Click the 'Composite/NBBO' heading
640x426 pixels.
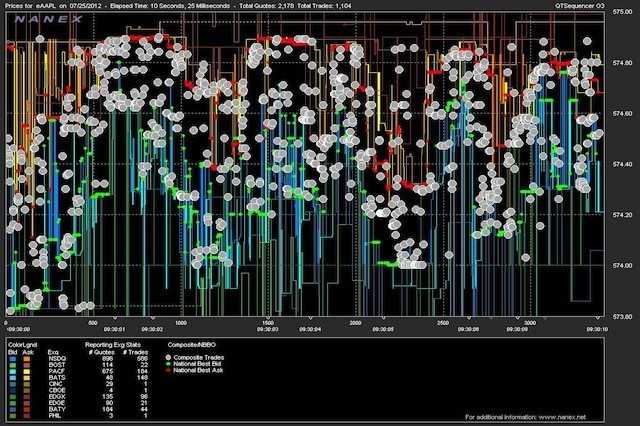(191, 345)
